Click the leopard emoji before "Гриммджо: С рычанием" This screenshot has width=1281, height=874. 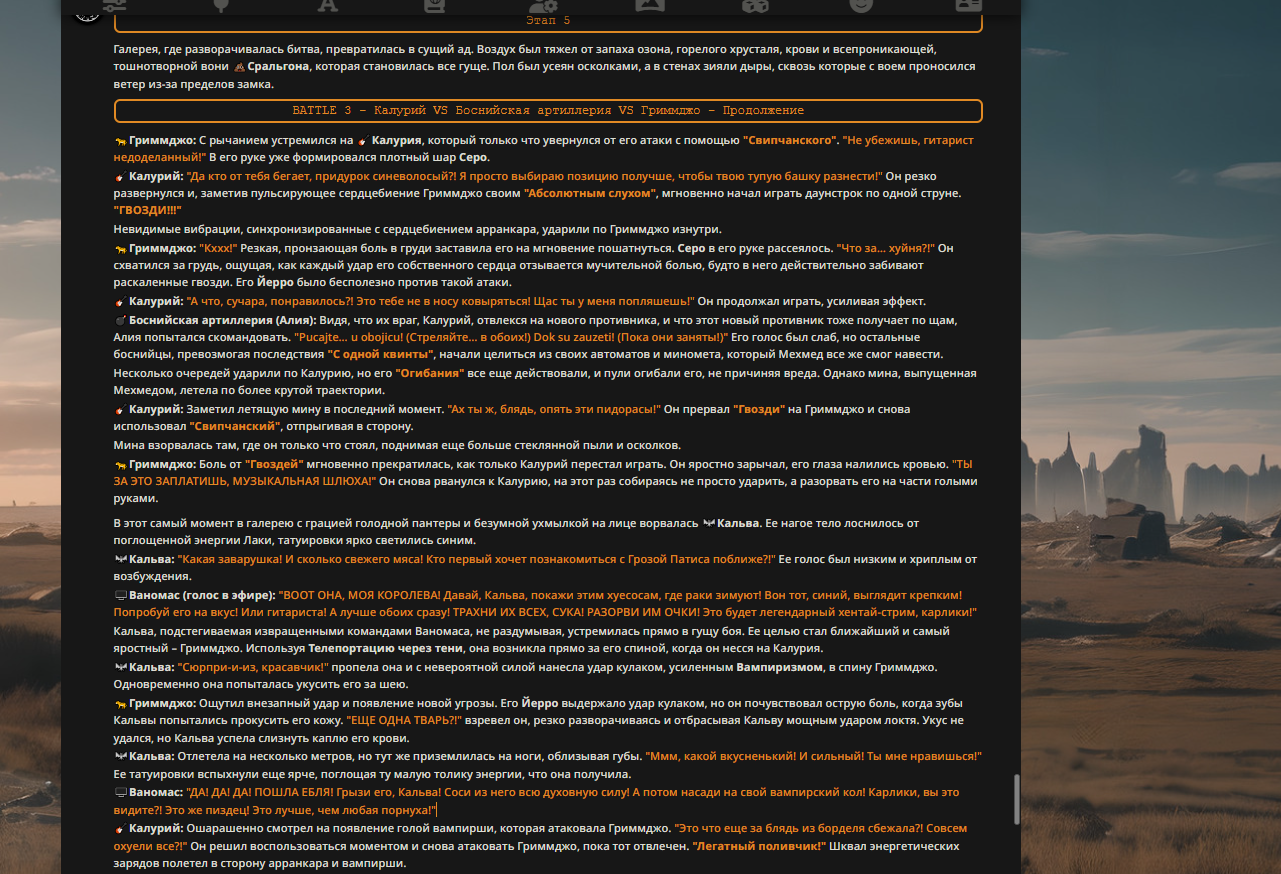pos(120,141)
